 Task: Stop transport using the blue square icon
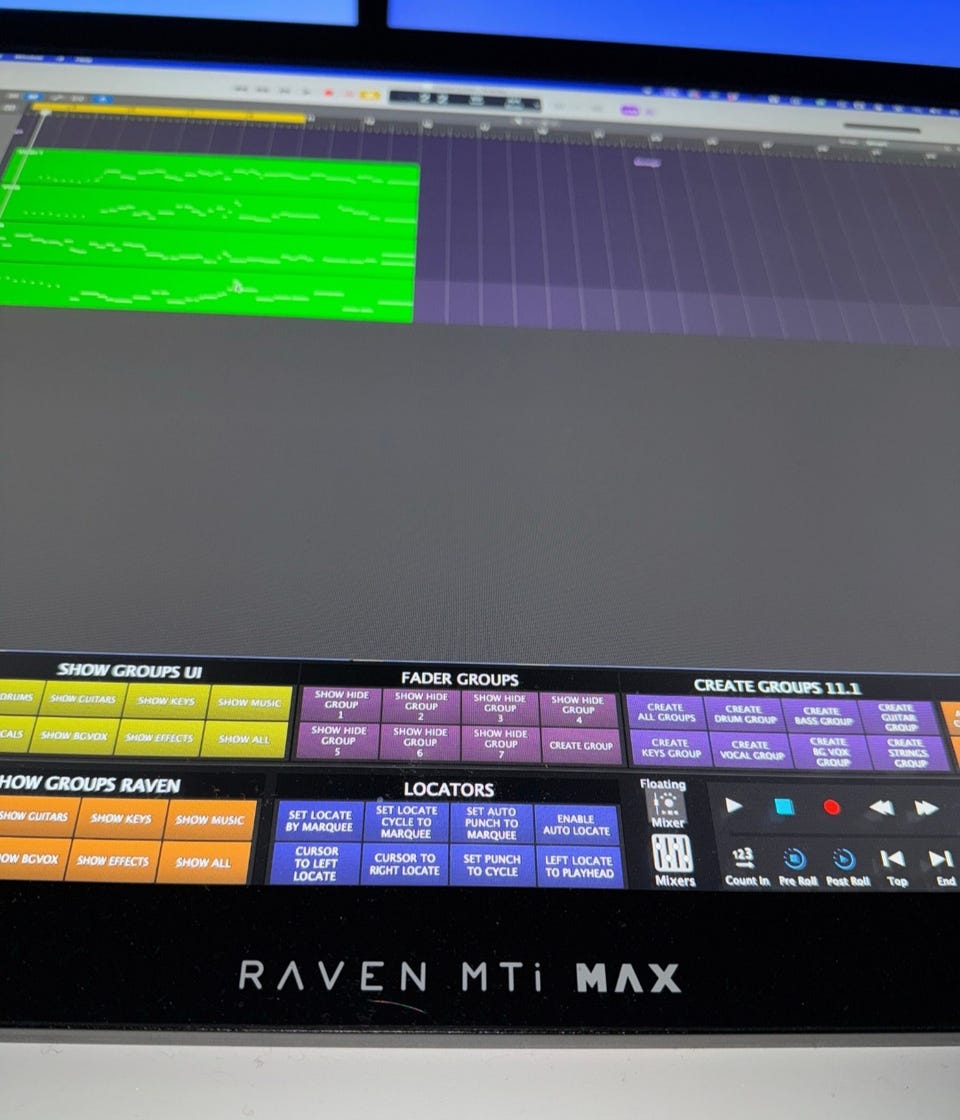(784, 806)
